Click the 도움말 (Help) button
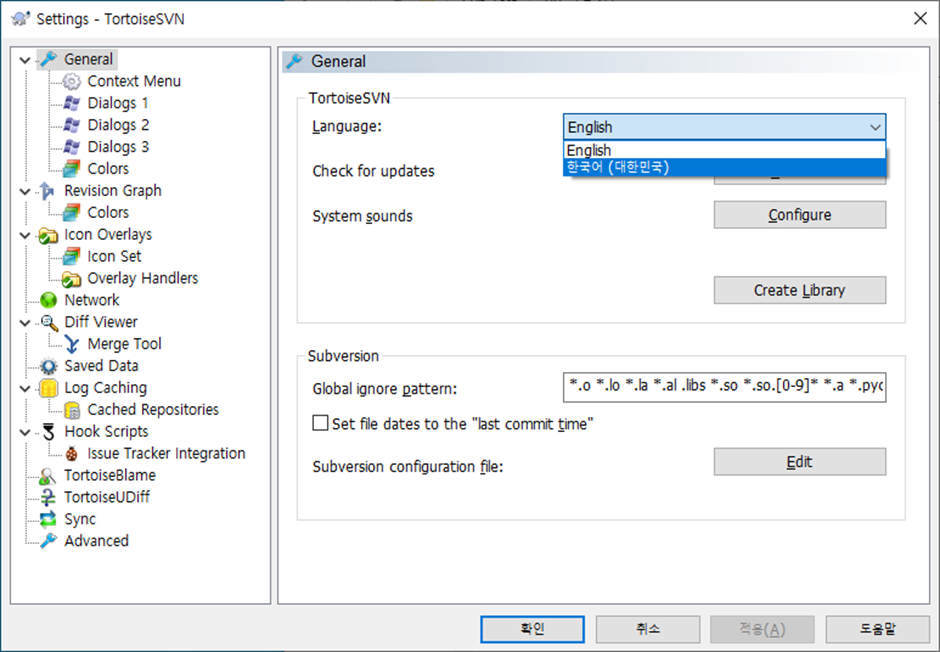The image size is (940, 652). (878, 629)
